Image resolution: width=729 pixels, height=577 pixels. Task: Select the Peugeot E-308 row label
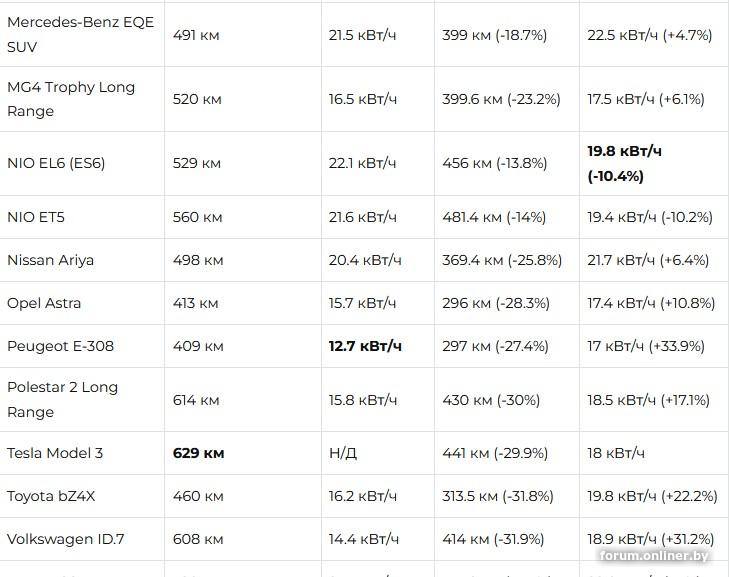[x=61, y=346]
